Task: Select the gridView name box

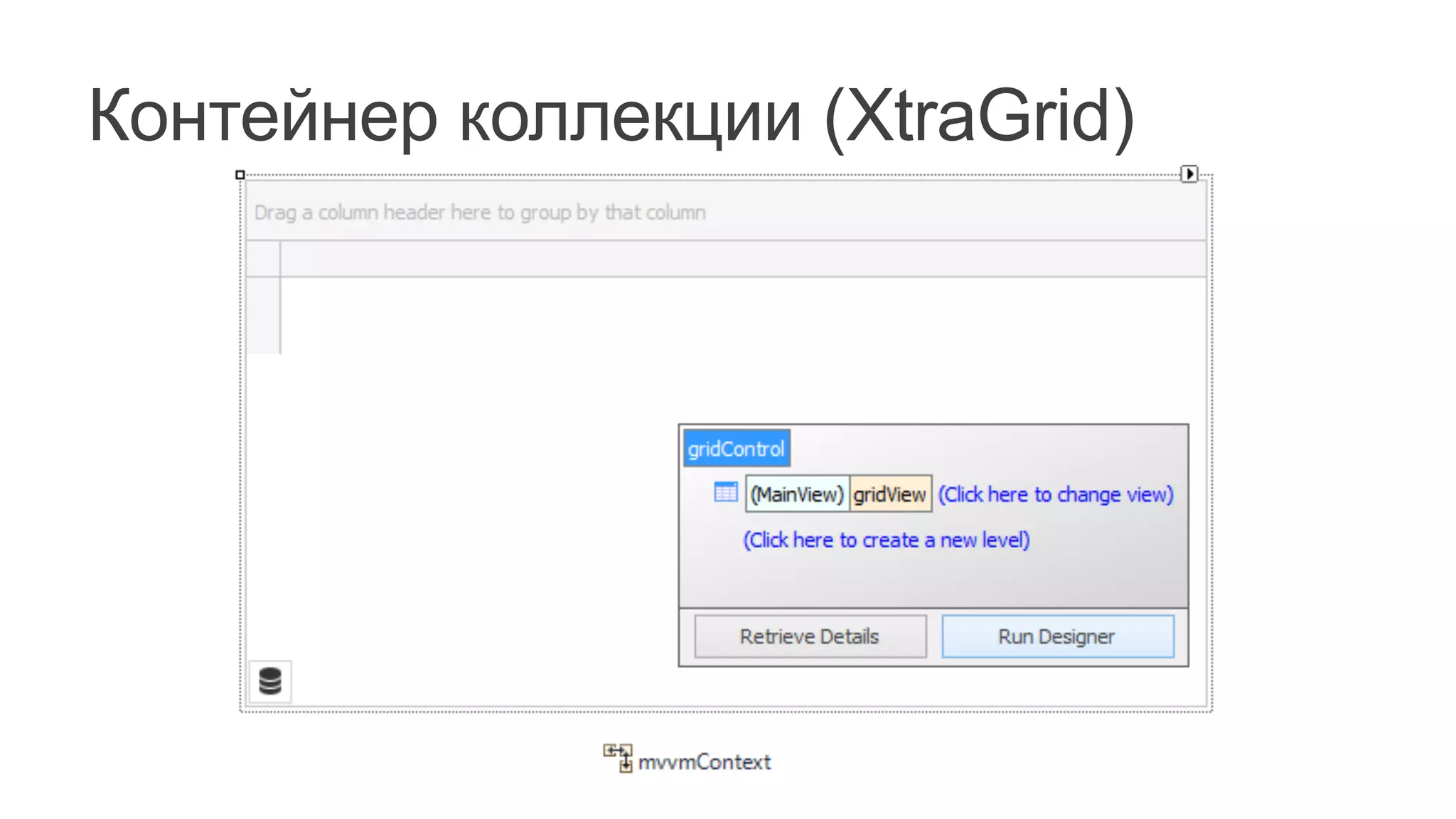Action: (890, 494)
